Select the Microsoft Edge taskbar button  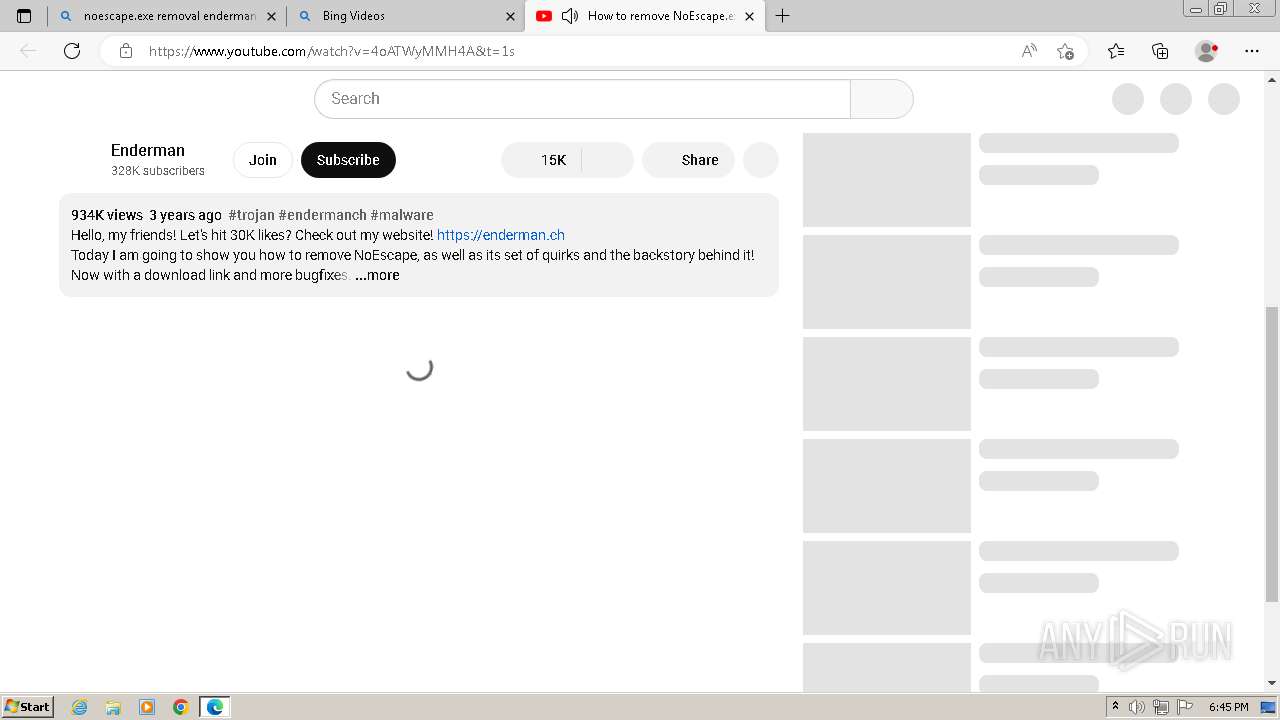[215, 707]
